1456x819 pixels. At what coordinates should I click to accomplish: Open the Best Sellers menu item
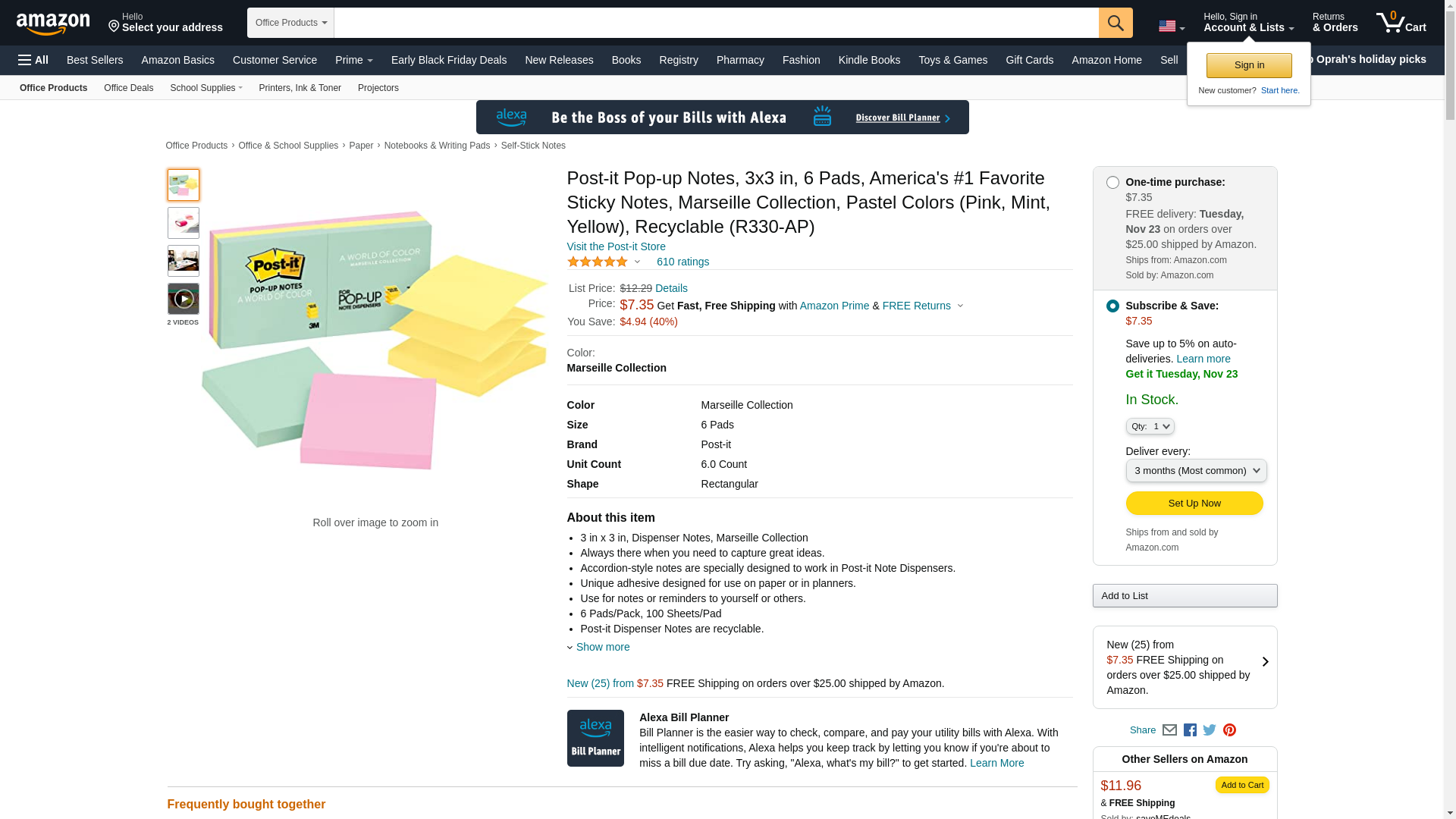click(95, 60)
